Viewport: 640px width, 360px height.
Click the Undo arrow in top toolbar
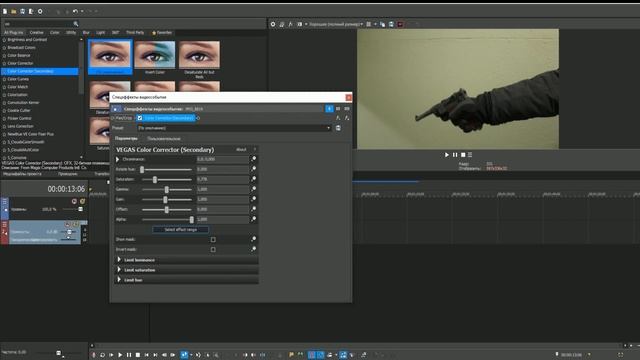pos(75,11)
